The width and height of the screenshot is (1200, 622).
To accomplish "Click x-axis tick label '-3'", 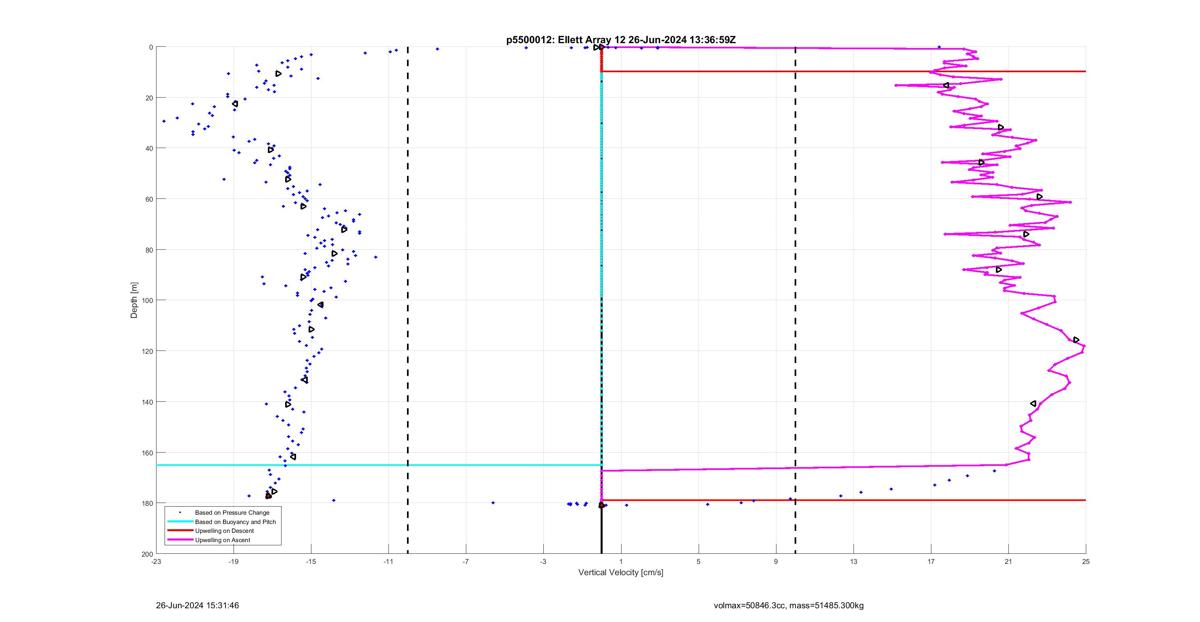I will coord(543,562).
